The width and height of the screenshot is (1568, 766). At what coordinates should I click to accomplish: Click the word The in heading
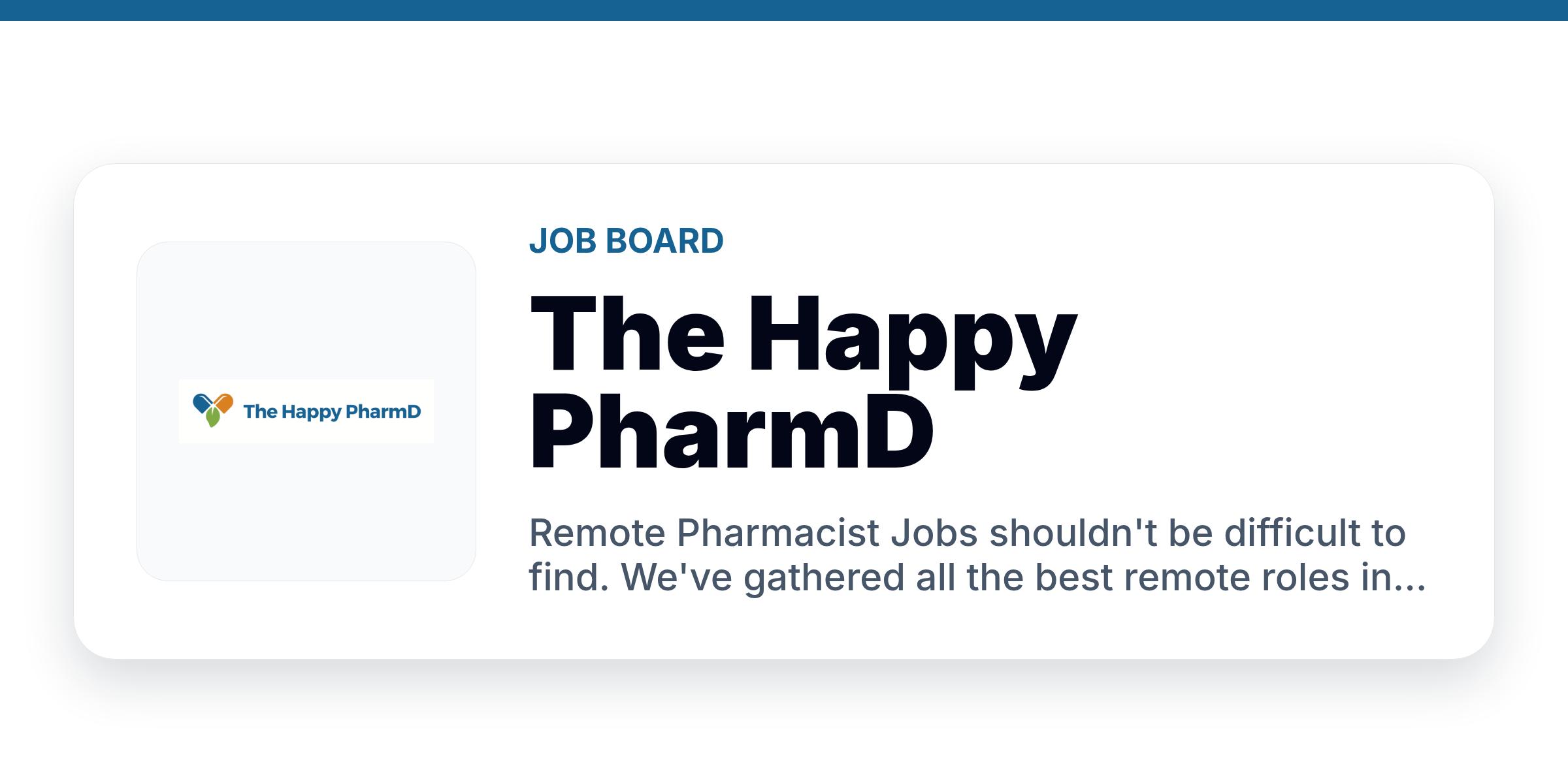(627, 333)
